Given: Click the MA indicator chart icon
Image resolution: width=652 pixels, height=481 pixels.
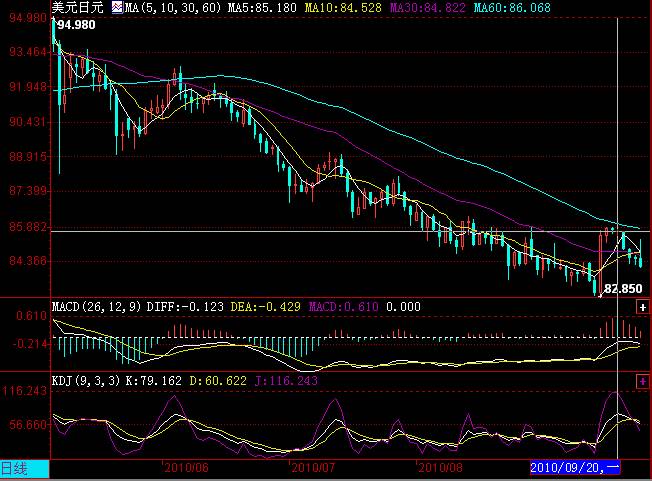Looking at the screenshot, I should (x=117, y=7).
